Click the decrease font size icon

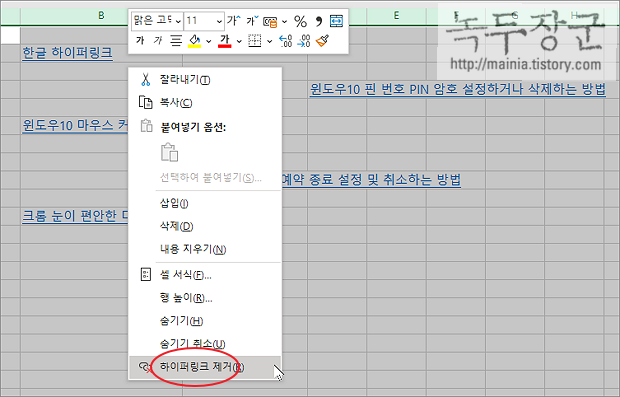[x=252, y=21]
